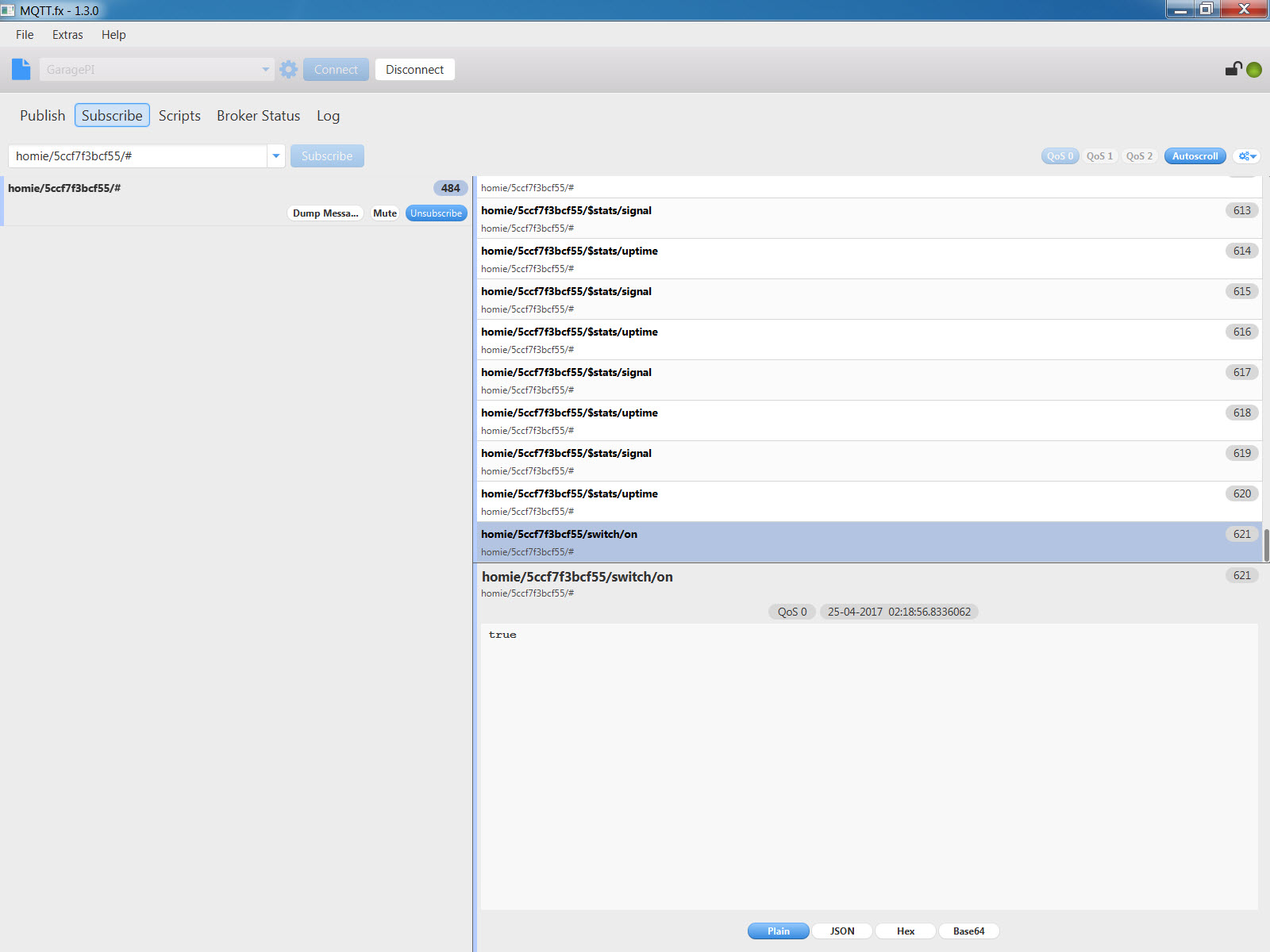Click the Disconnect button

(414, 69)
